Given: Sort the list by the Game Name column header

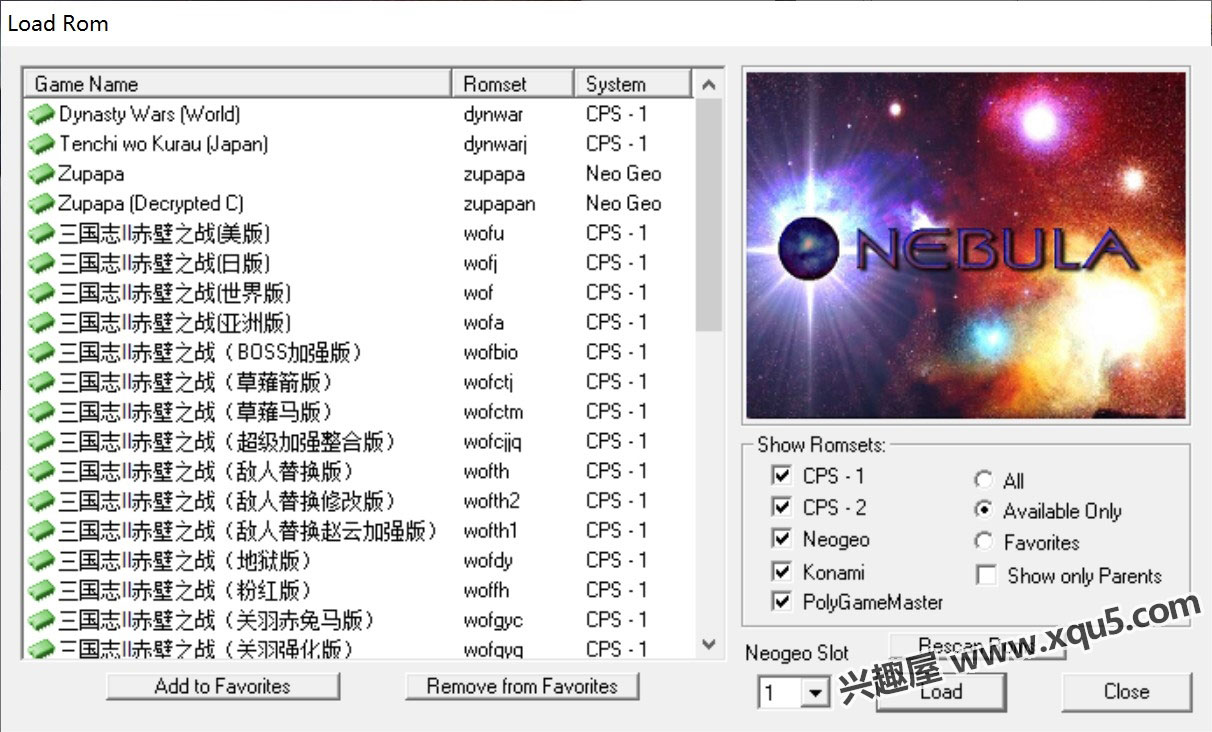Looking at the screenshot, I should [x=238, y=84].
